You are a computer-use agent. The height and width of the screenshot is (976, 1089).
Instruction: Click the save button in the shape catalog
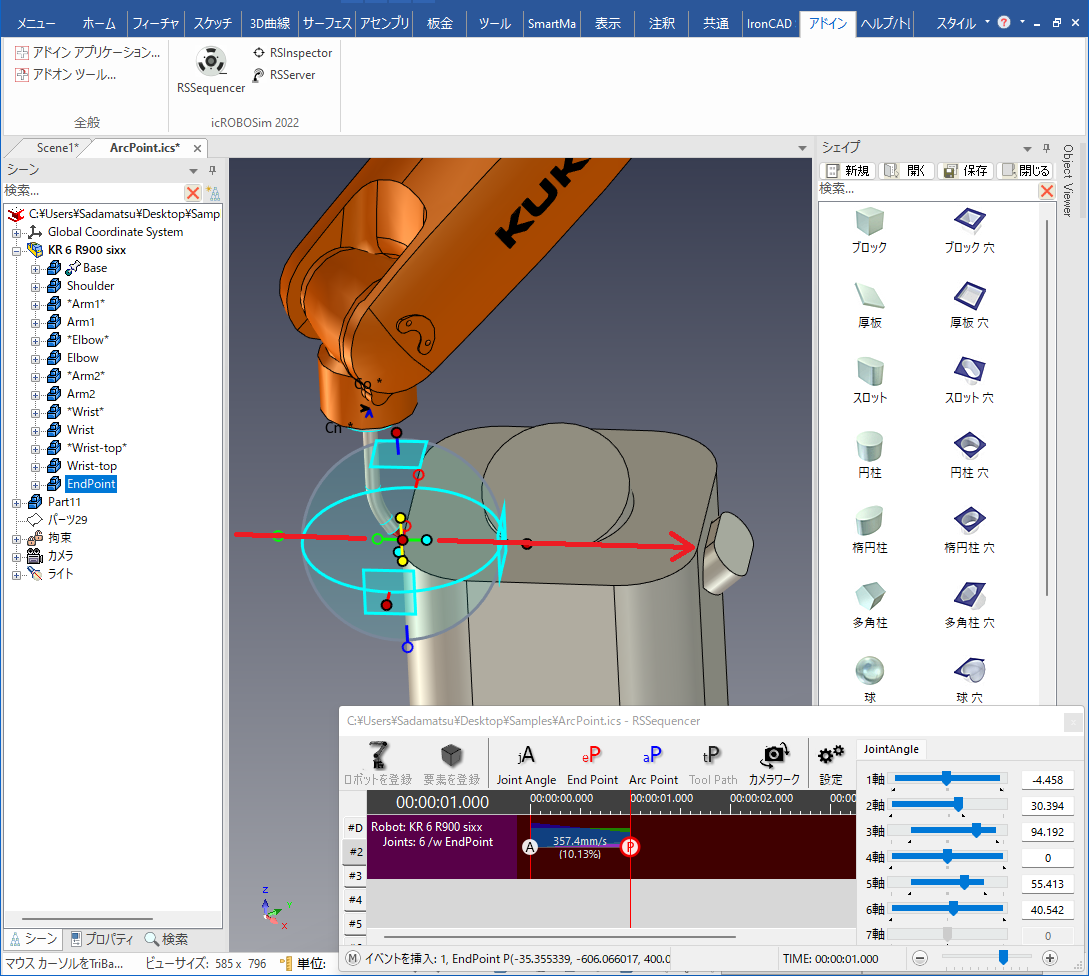coord(966,171)
